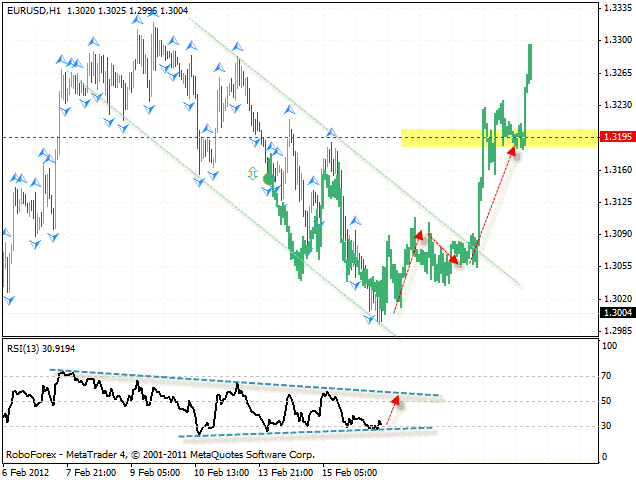Select the green circle marker on chart
Image resolution: width=636 pixels, height=480 pixels.
point(269,176)
